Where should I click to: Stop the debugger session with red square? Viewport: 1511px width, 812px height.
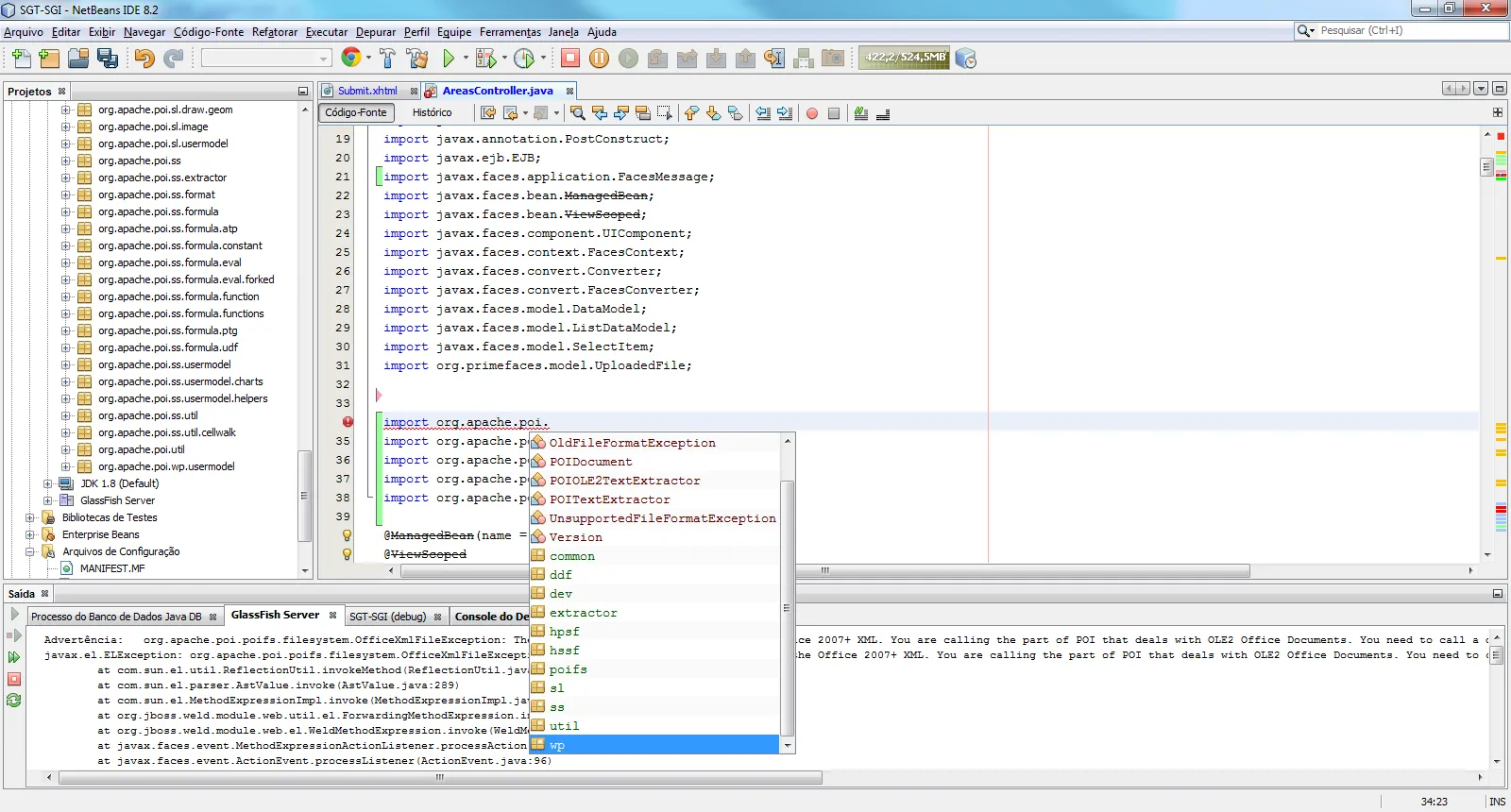tap(570, 59)
